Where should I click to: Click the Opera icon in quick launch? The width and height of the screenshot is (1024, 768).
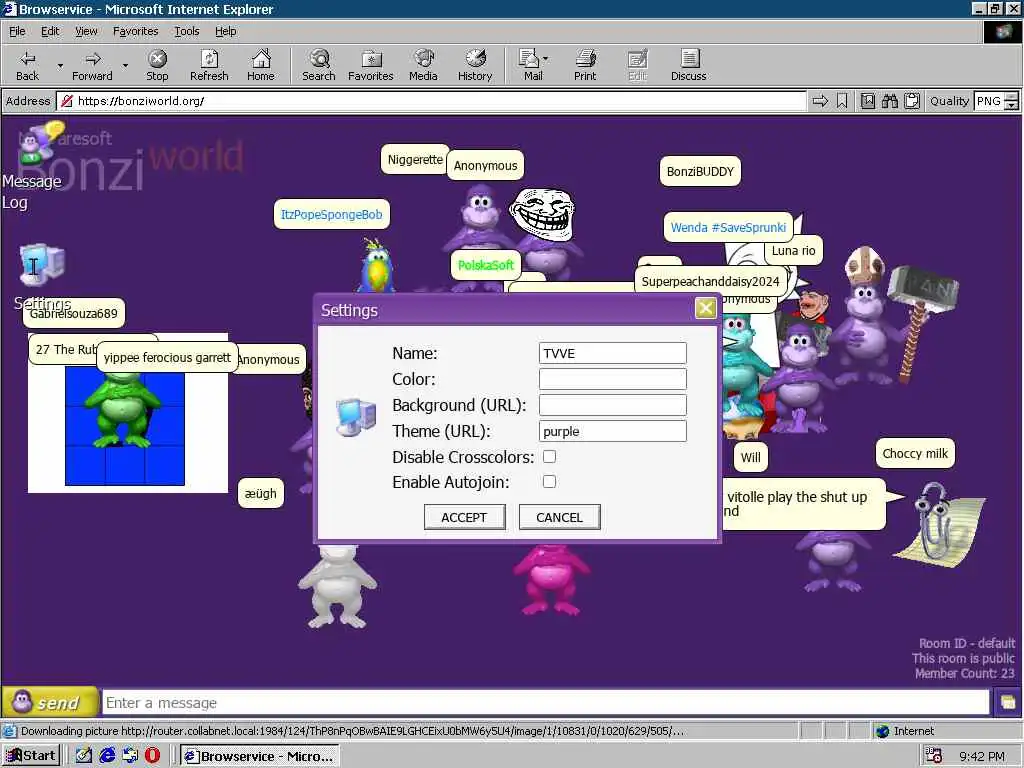click(152, 756)
